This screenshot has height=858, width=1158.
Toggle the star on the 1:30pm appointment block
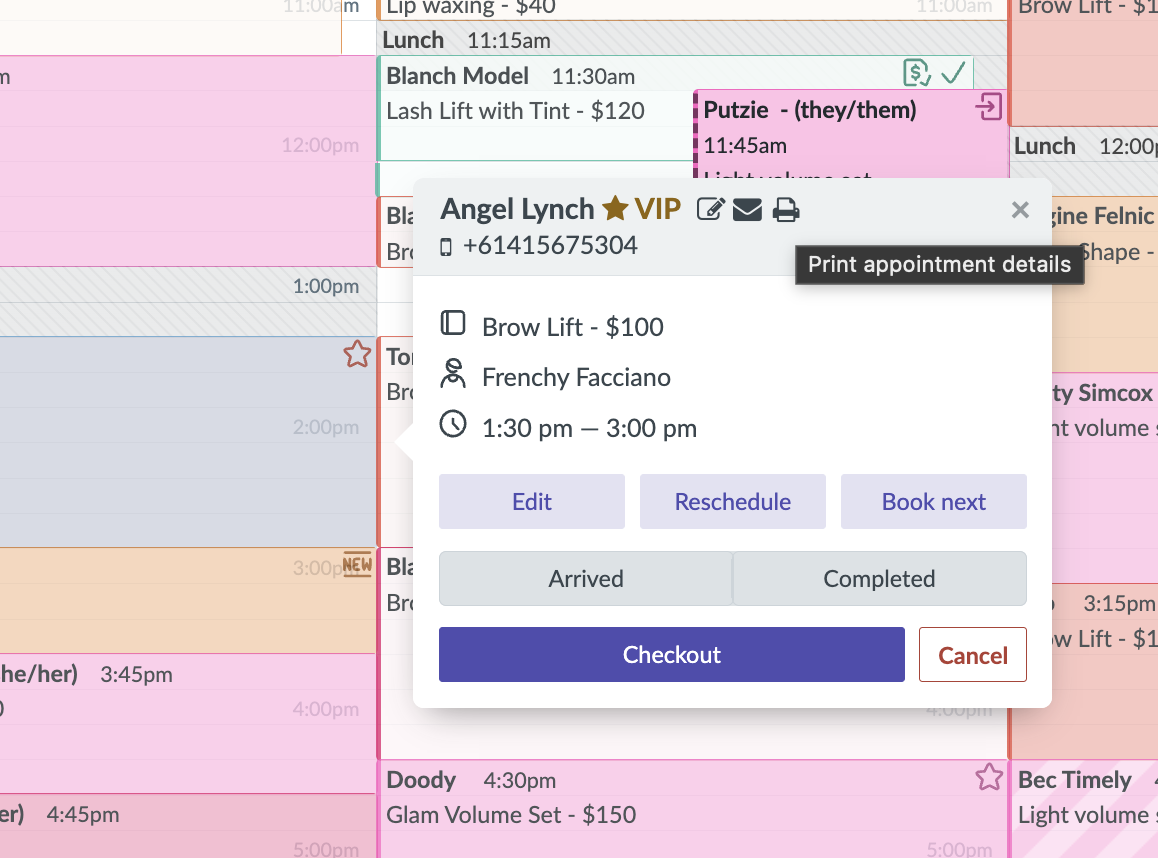pyautogui.click(x=357, y=354)
